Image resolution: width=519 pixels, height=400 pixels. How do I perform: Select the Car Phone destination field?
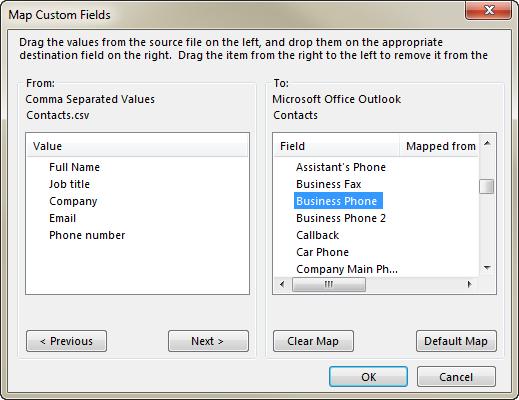(x=322, y=252)
